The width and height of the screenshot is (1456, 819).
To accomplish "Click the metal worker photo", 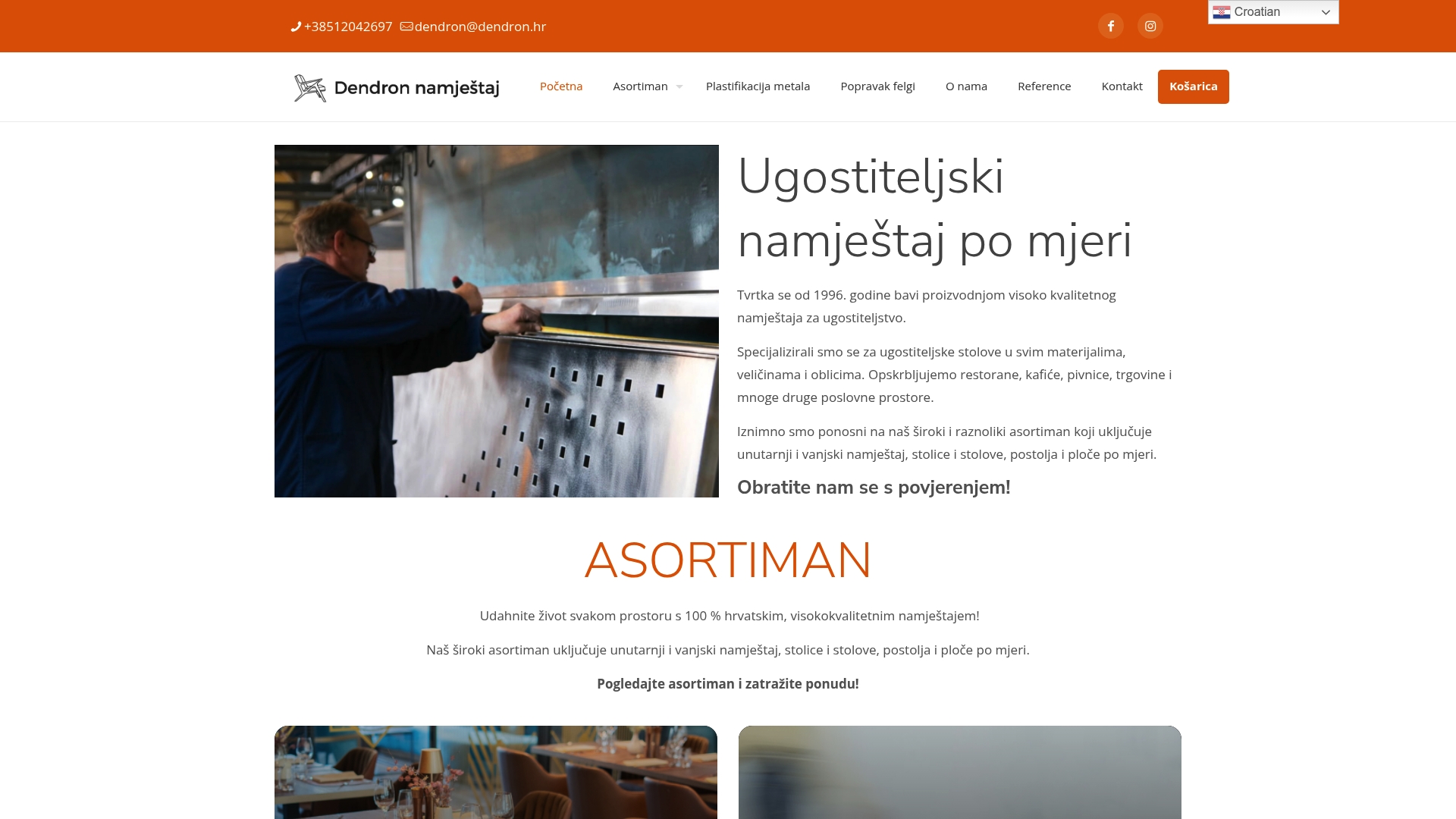I will pos(497,321).
